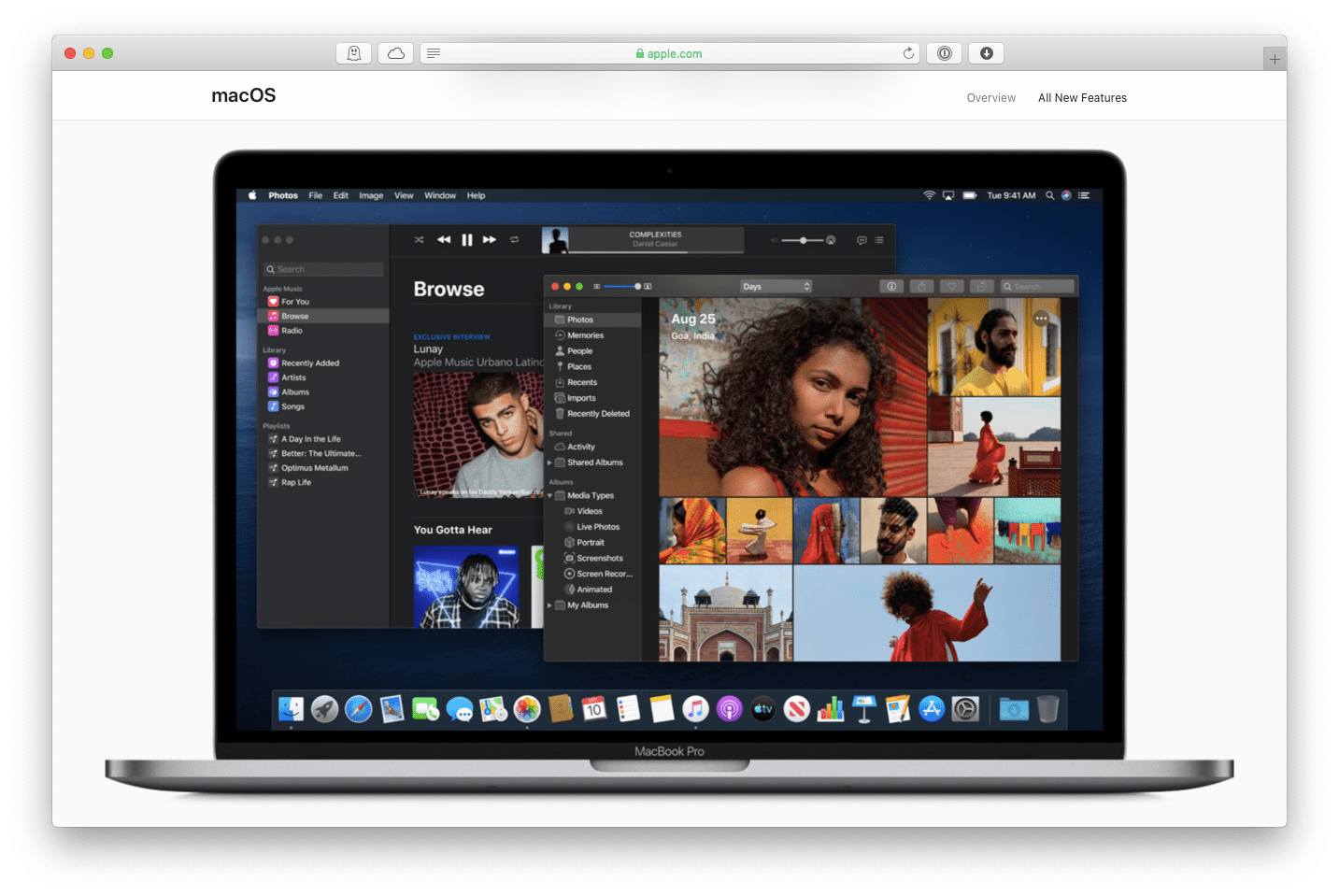Screen dimensions: 1339x896
Task: Open the more options ellipsis on Aug 25
Action: [1041, 319]
